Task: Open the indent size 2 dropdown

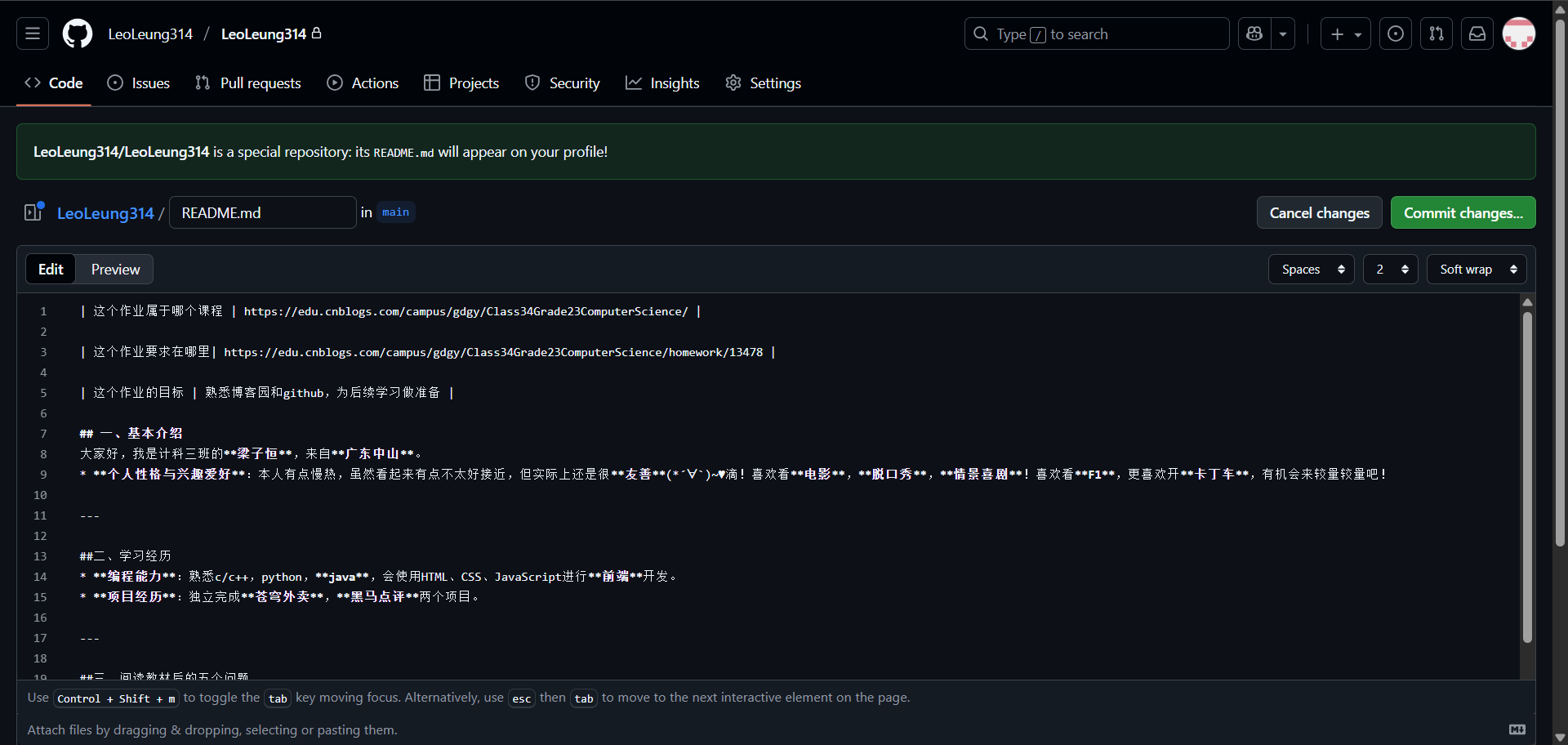Action: [x=1390, y=270]
